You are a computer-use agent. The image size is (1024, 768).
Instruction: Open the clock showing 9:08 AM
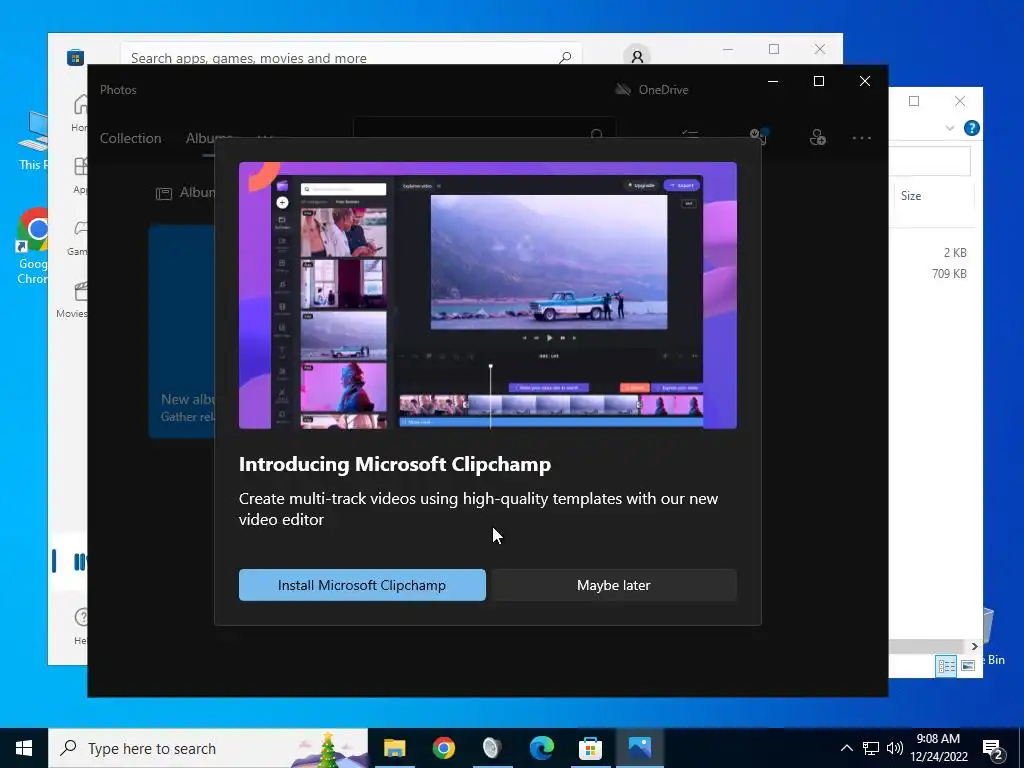pyautogui.click(x=938, y=748)
